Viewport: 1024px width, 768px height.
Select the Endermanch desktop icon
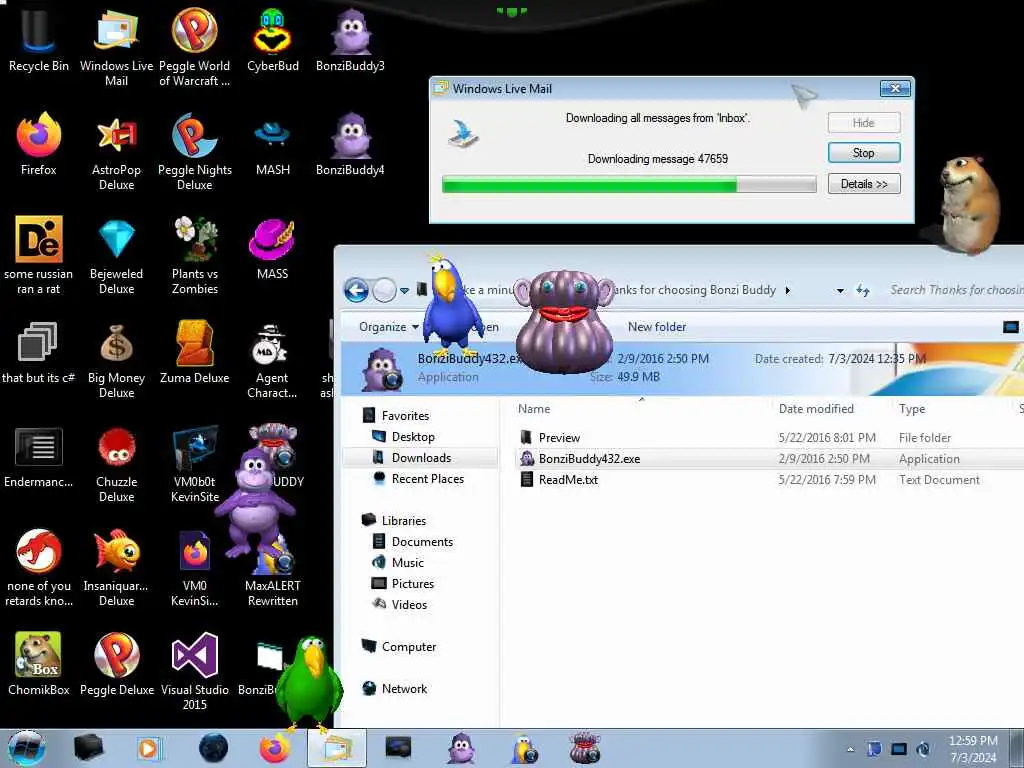[39, 456]
